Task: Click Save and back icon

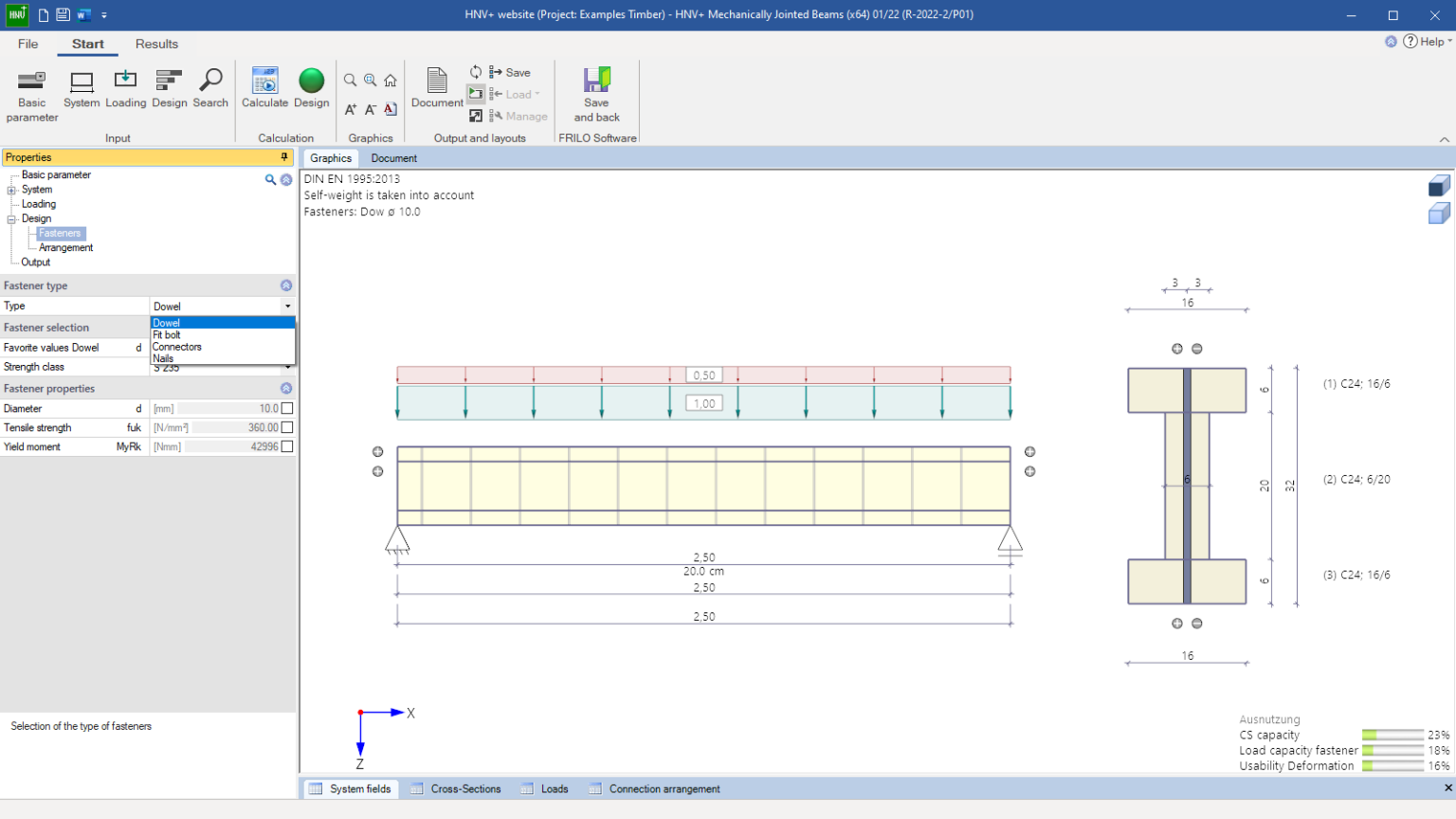Action: 596,94
